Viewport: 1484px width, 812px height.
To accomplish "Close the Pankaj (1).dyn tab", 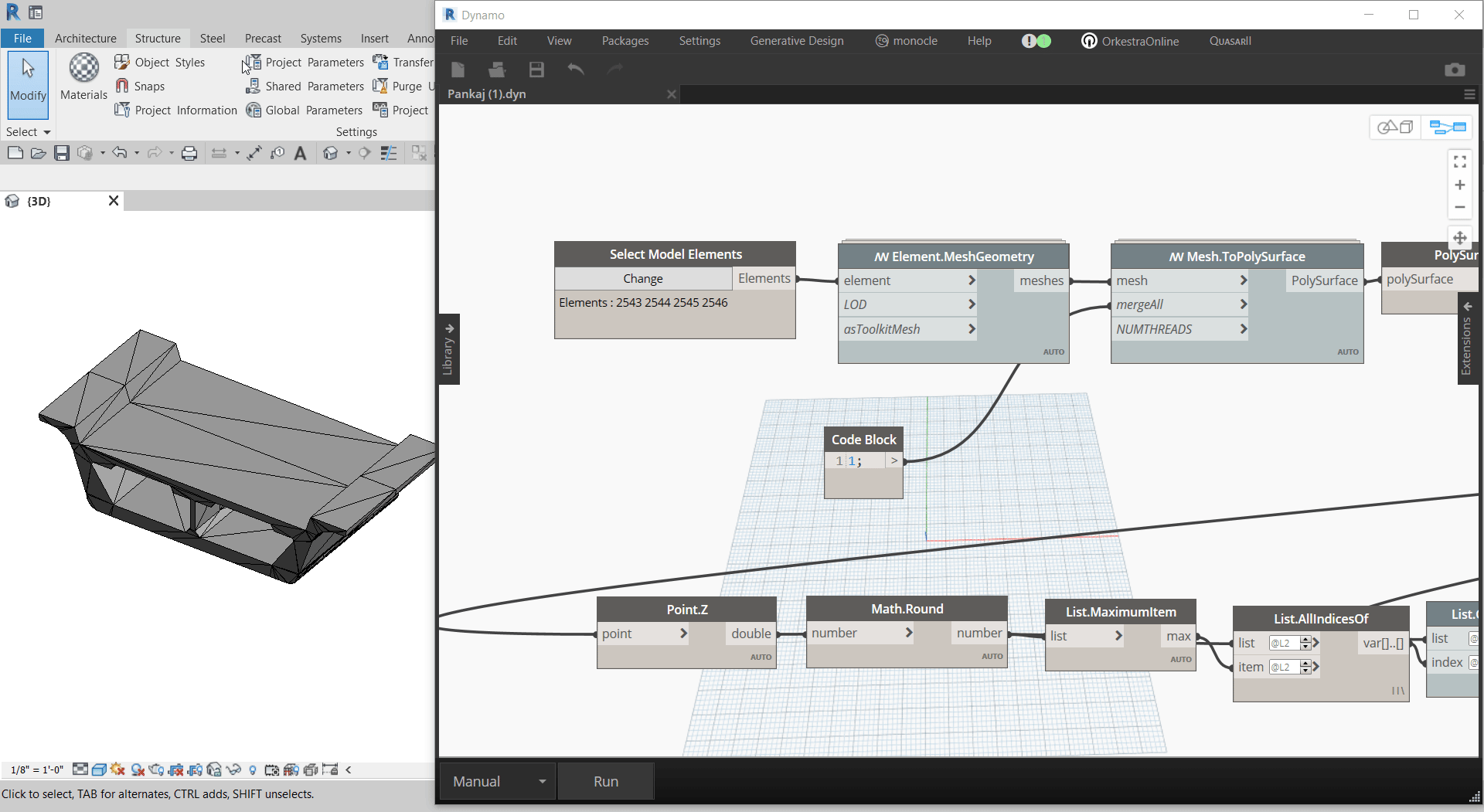I will pyautogui.click(x=672, y=94).
